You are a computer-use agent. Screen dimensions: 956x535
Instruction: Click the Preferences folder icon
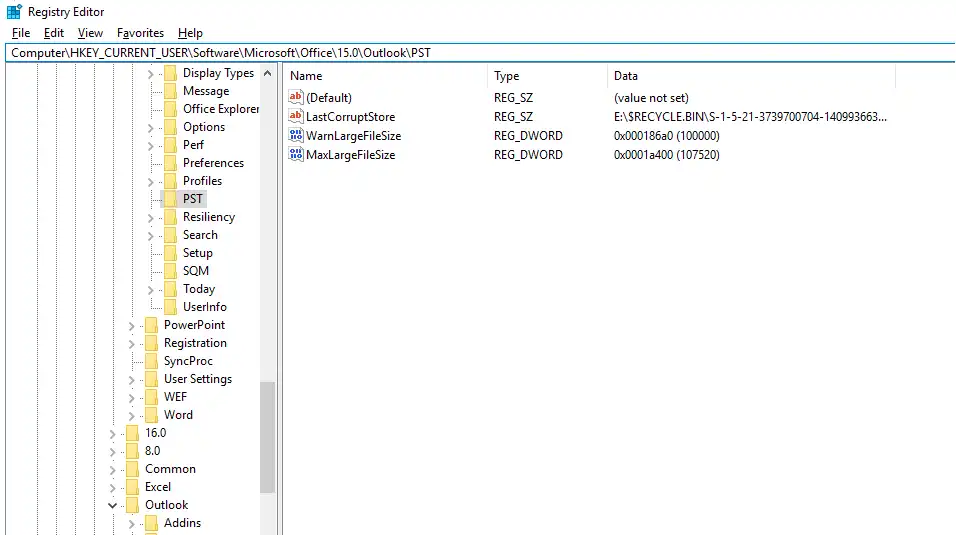[171, 163]
